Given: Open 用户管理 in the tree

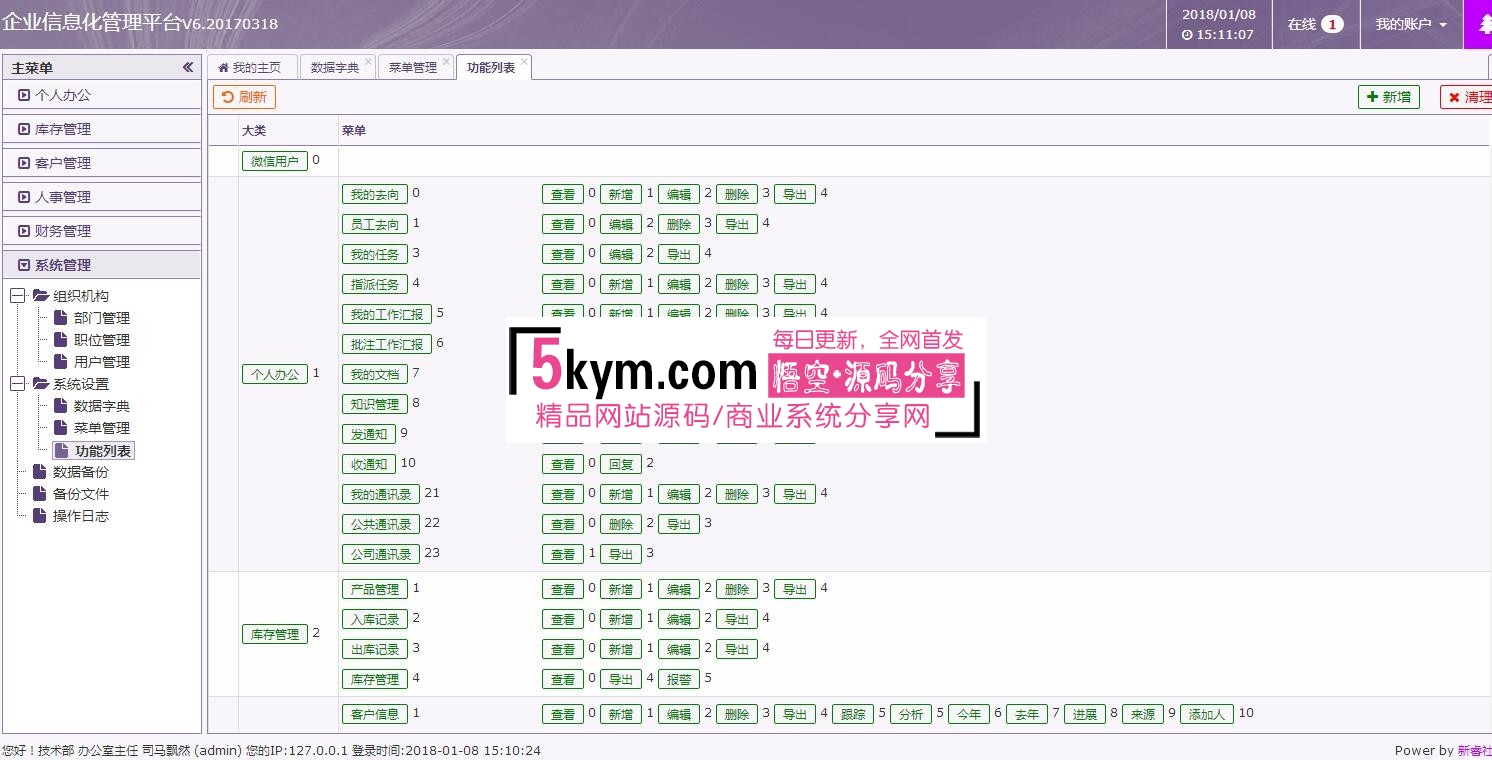Looking at the screenshot, I should (102, 362).
